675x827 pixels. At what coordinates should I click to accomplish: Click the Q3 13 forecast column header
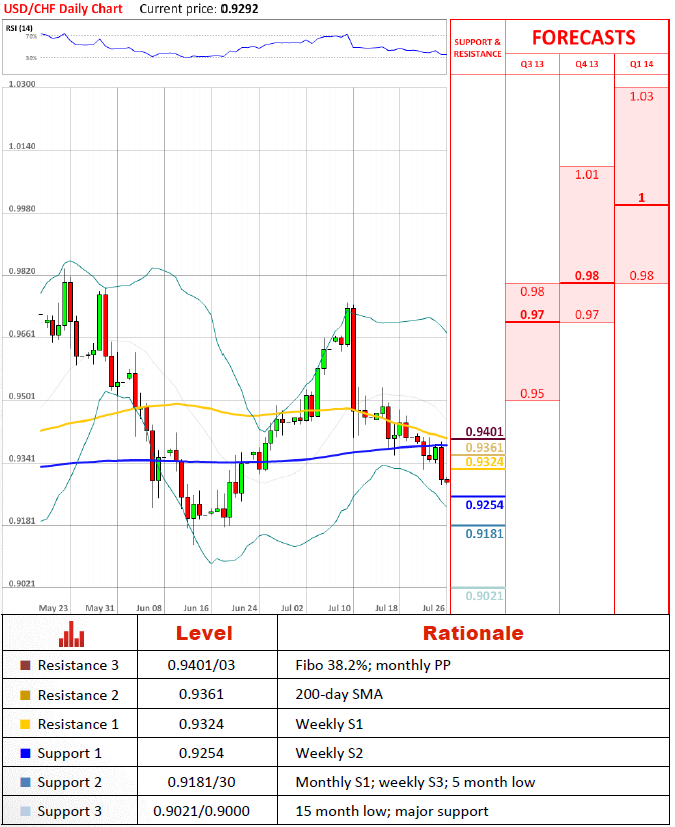click(532, 64)
